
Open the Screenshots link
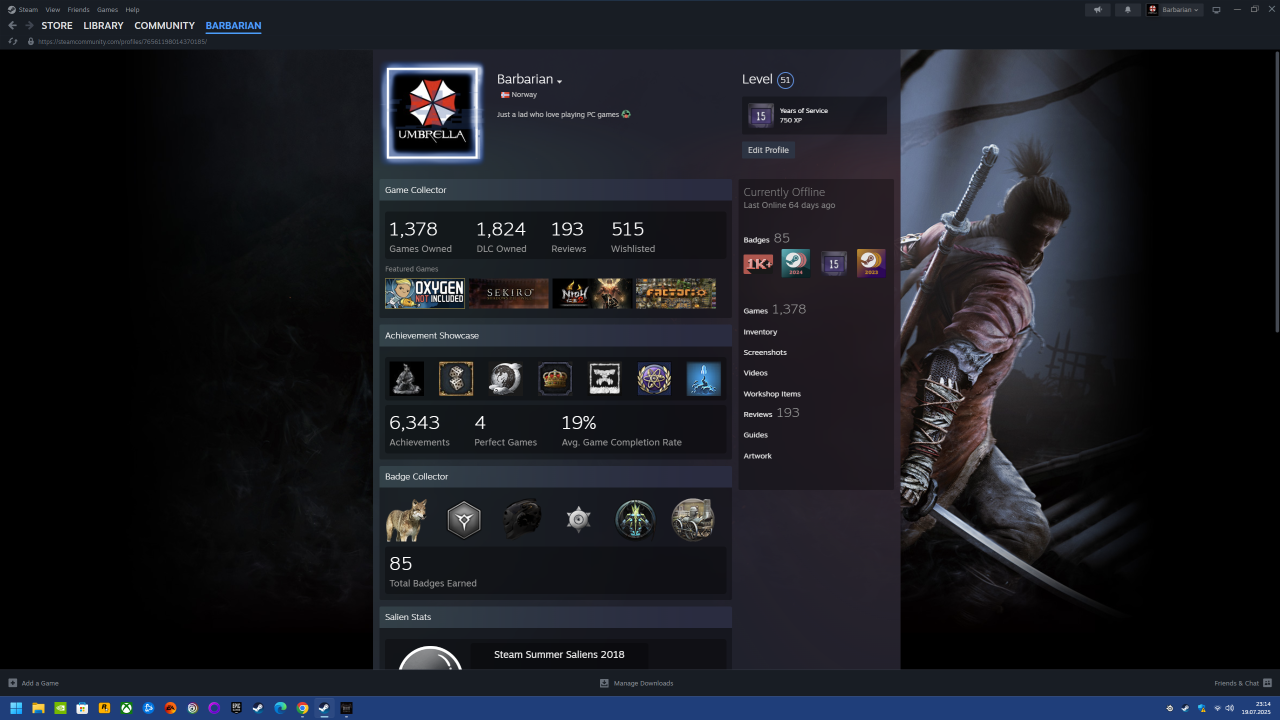[765, 353]
